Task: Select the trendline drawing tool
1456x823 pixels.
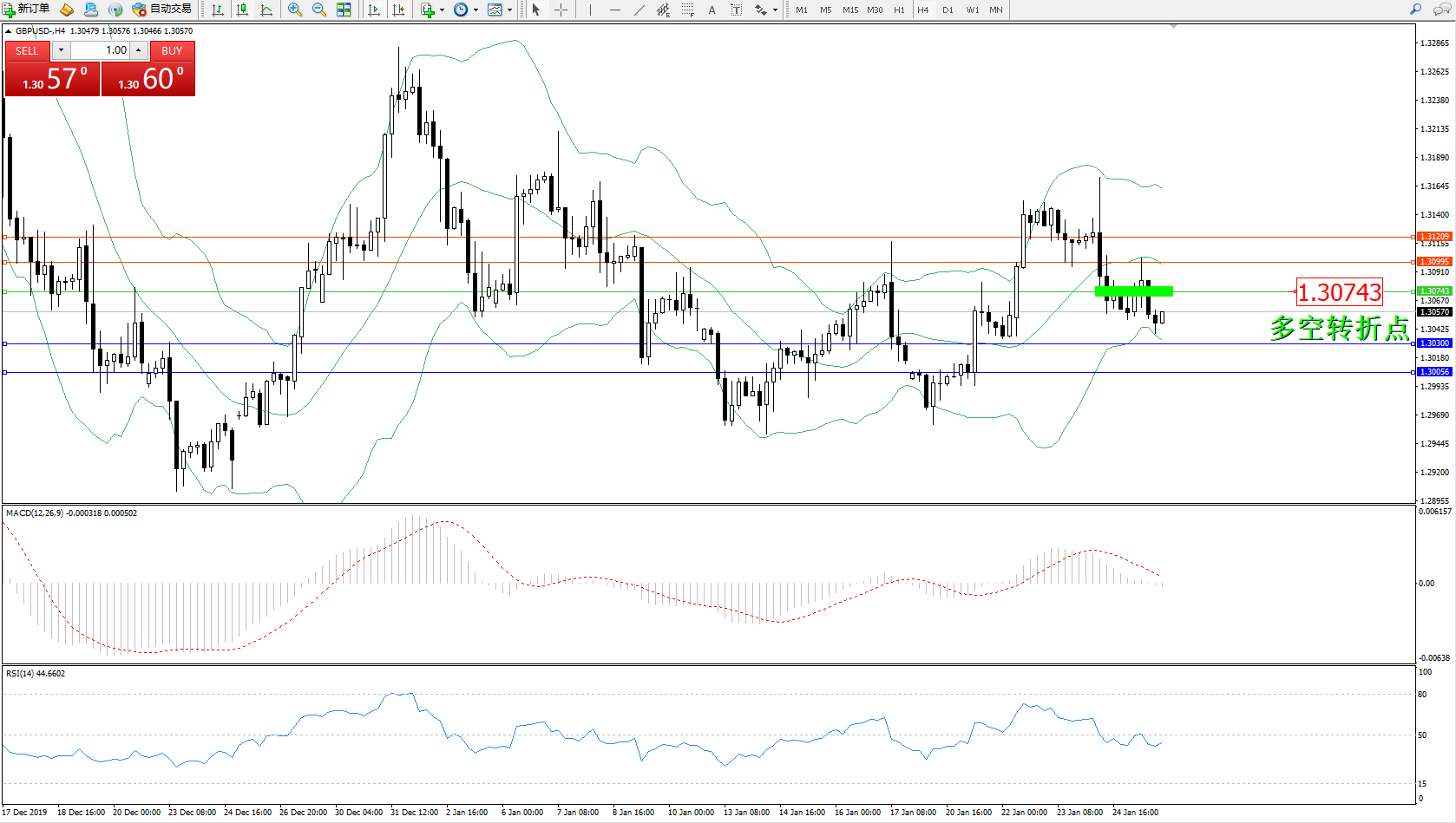Action: 639,10
